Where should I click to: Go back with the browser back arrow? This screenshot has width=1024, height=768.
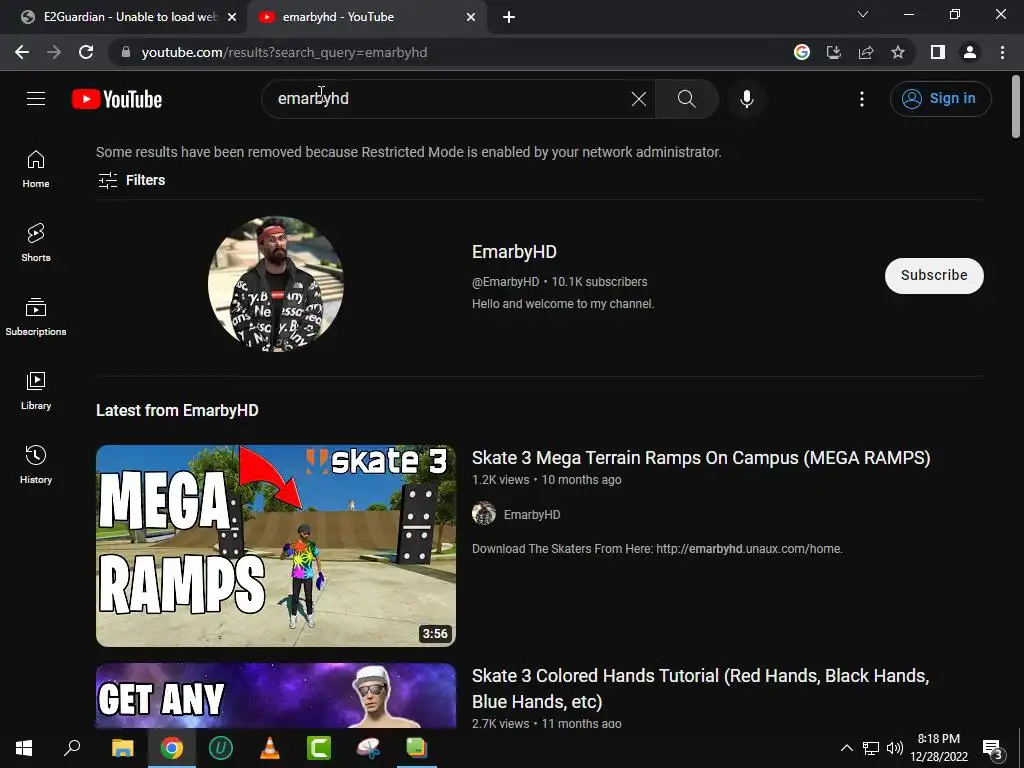click(x=22, y=52)
